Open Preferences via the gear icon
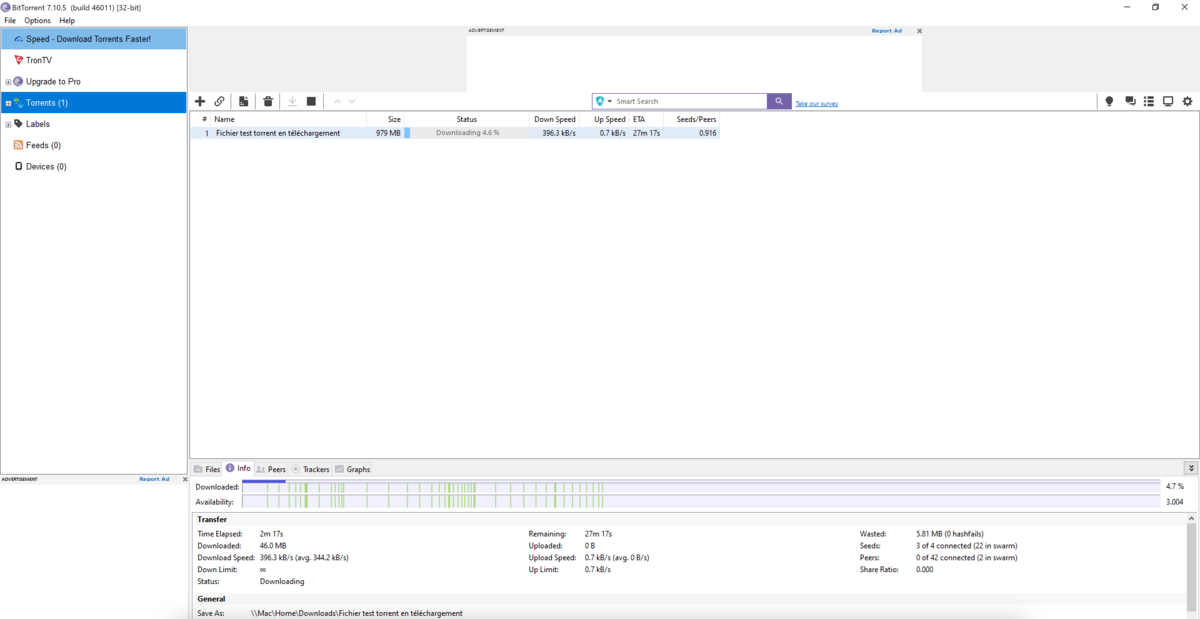Screen dimensions: 1200x619 click(1187, 101)
